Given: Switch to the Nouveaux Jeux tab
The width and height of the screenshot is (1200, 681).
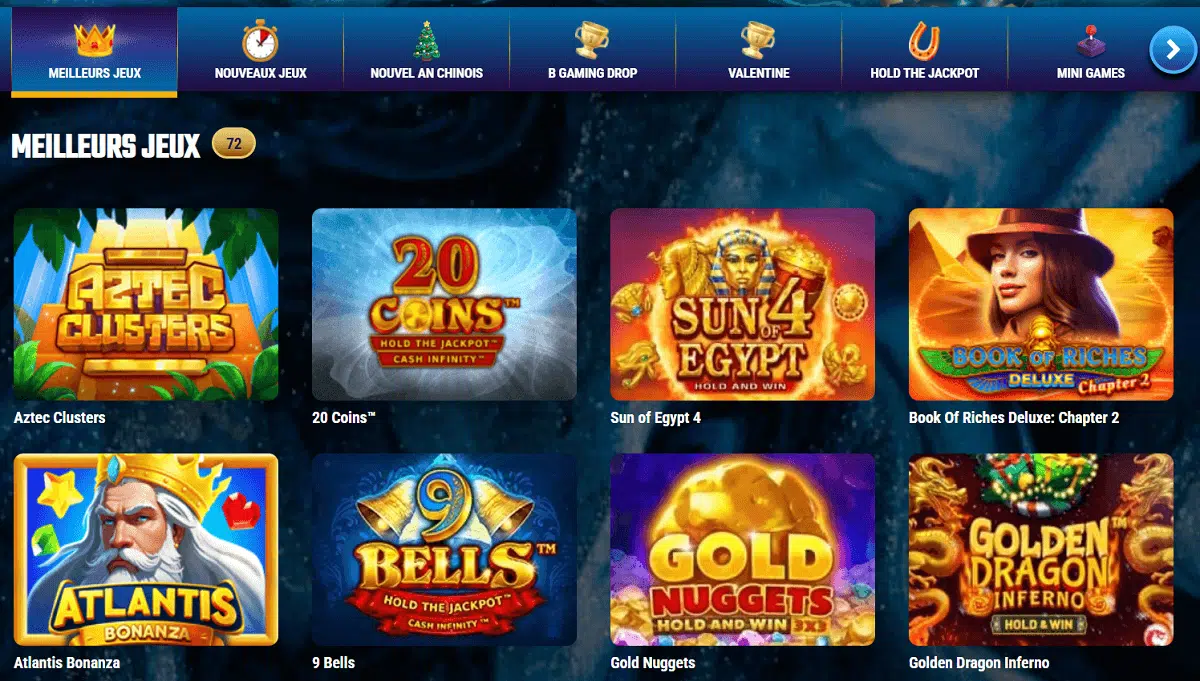Looking at the screenshot, I should pos(260,52).
